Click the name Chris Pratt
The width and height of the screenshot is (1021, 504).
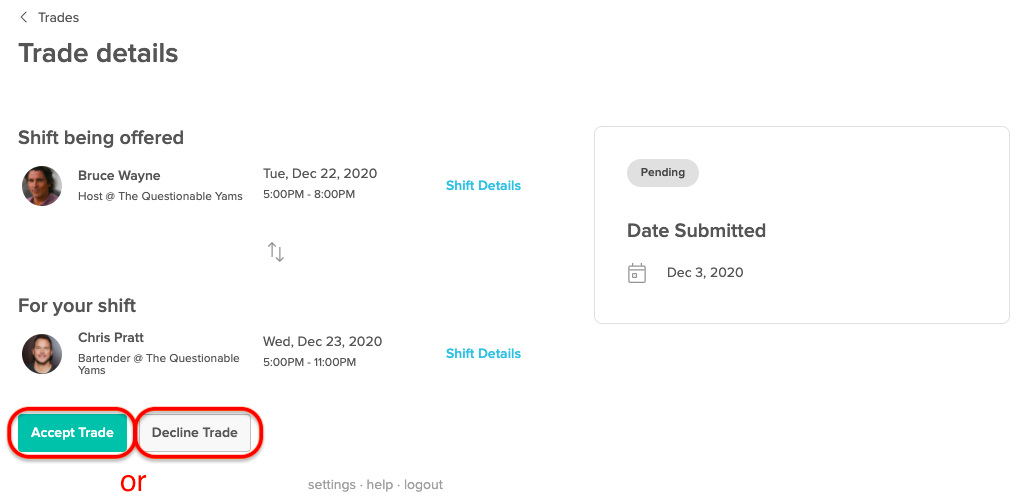111,337
